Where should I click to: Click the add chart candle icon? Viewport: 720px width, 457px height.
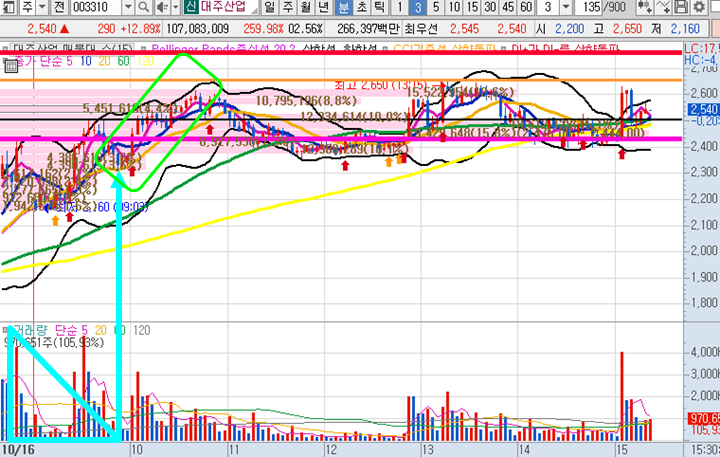[645, 7]
